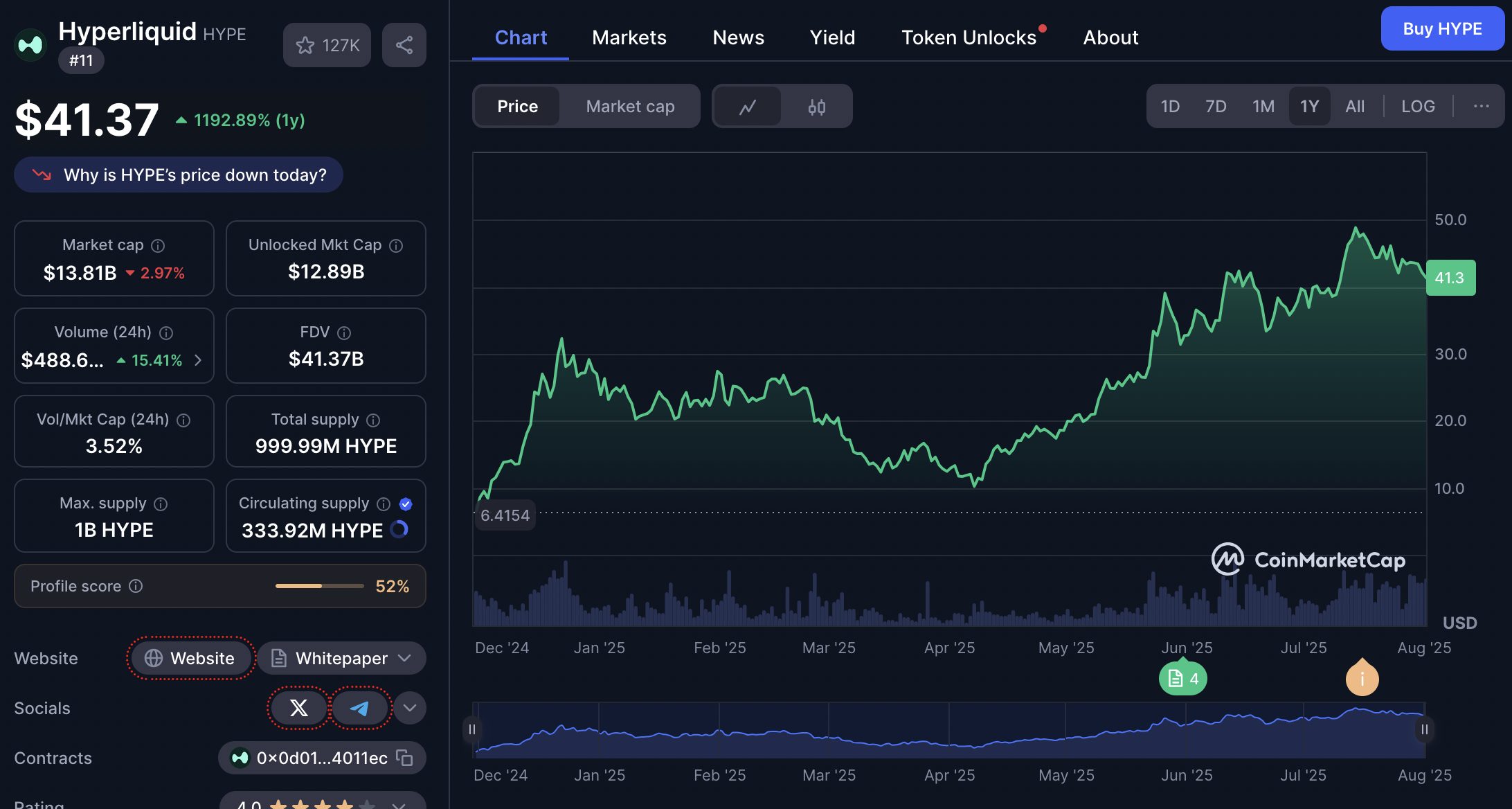Toggle LOG scale on chart
1512x809 pixels.
1418,107
